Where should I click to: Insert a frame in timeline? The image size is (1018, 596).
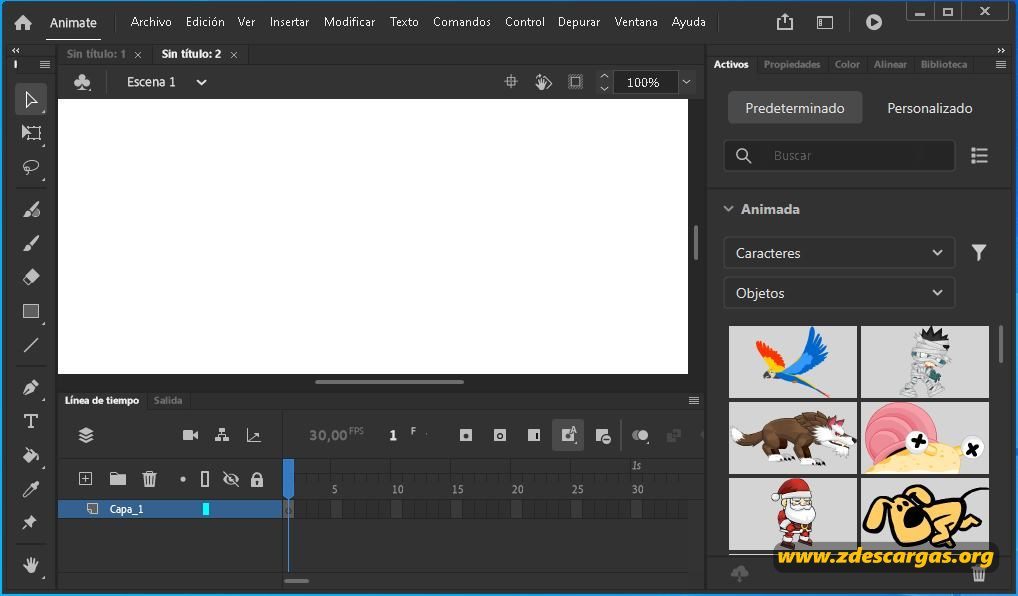534,436
